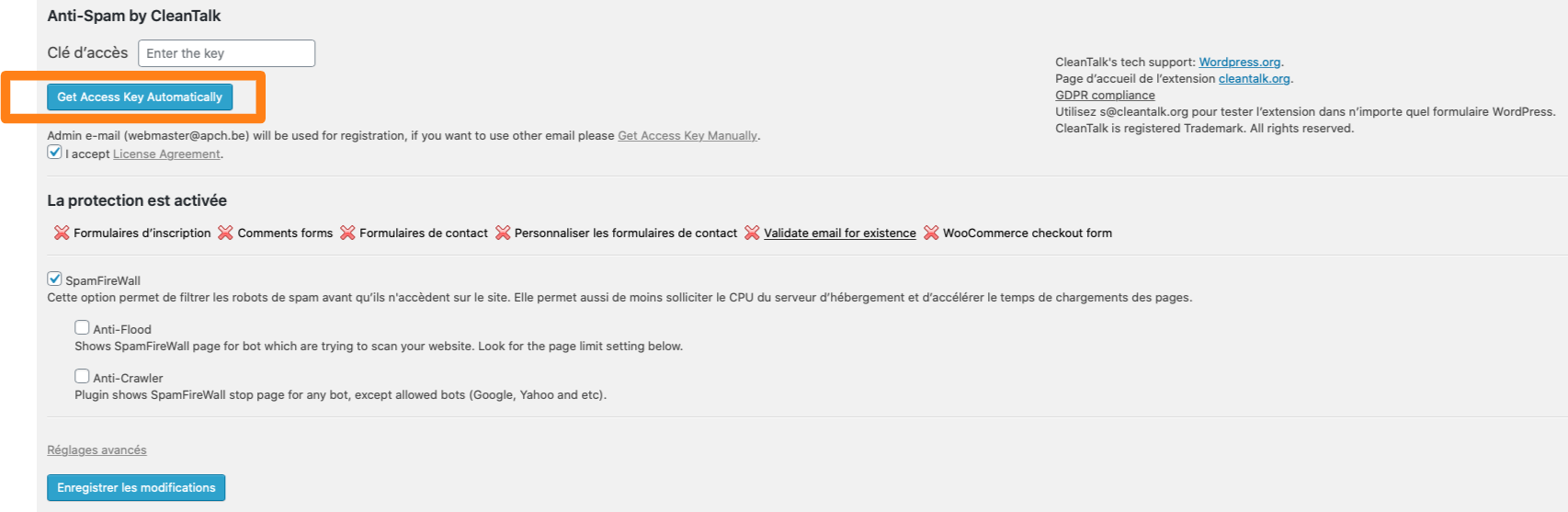Open Validate email for existence link
Viewport: 1568px width, 512px height.
840,233
